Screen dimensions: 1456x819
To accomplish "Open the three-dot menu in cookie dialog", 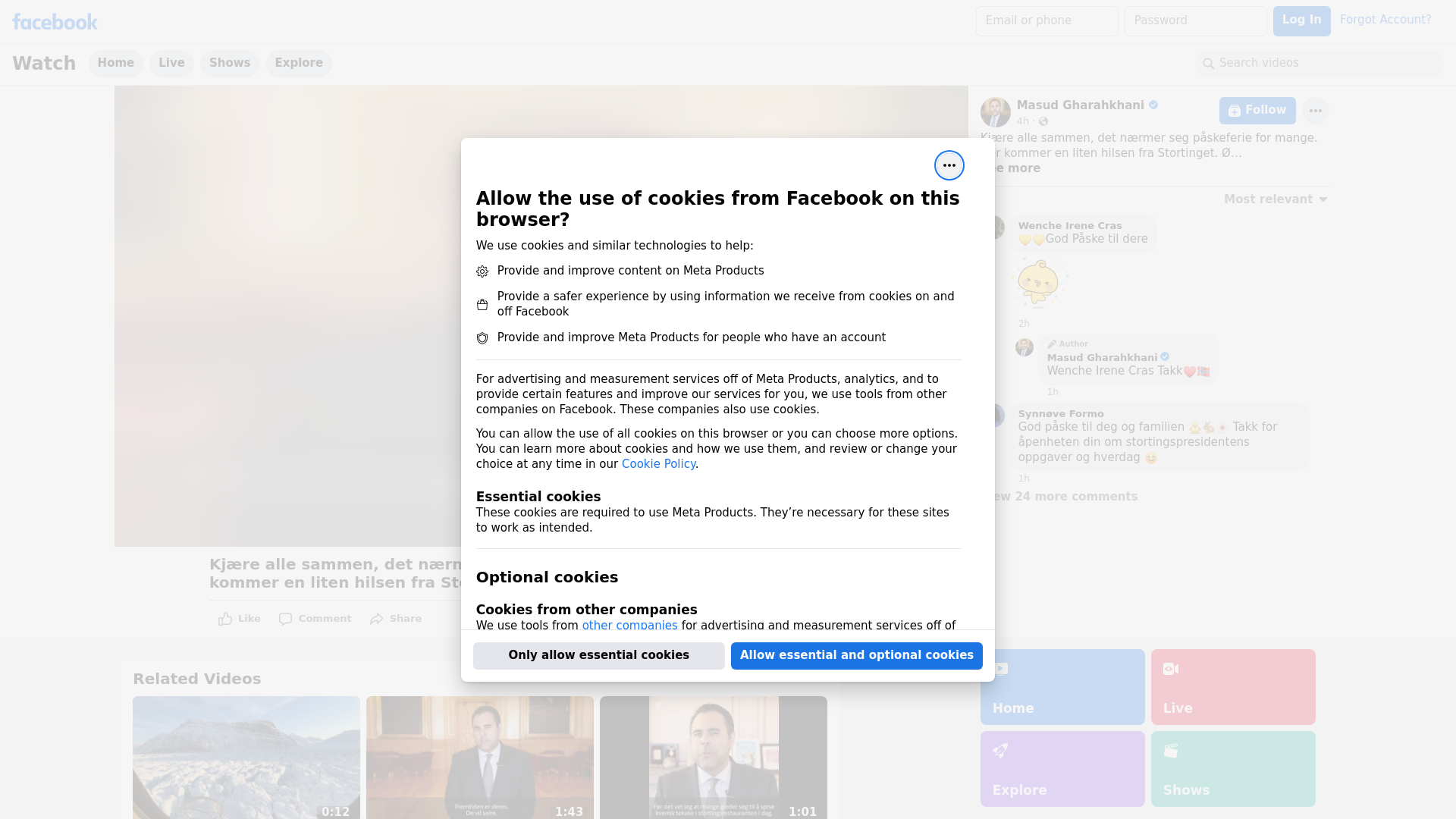I will (x=949, y=165).
